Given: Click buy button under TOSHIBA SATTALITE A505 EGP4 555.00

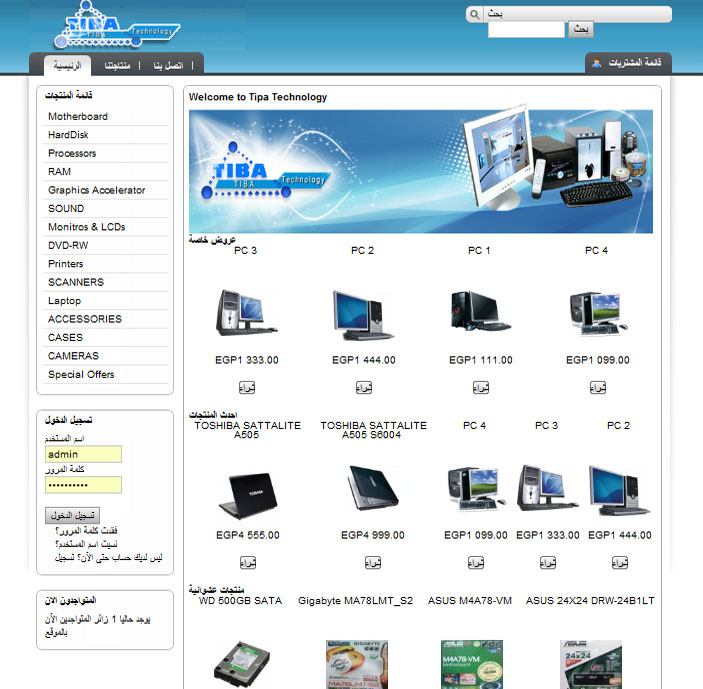Looking at the screenshot, I should pyautogui.click(x=247, y=563).
